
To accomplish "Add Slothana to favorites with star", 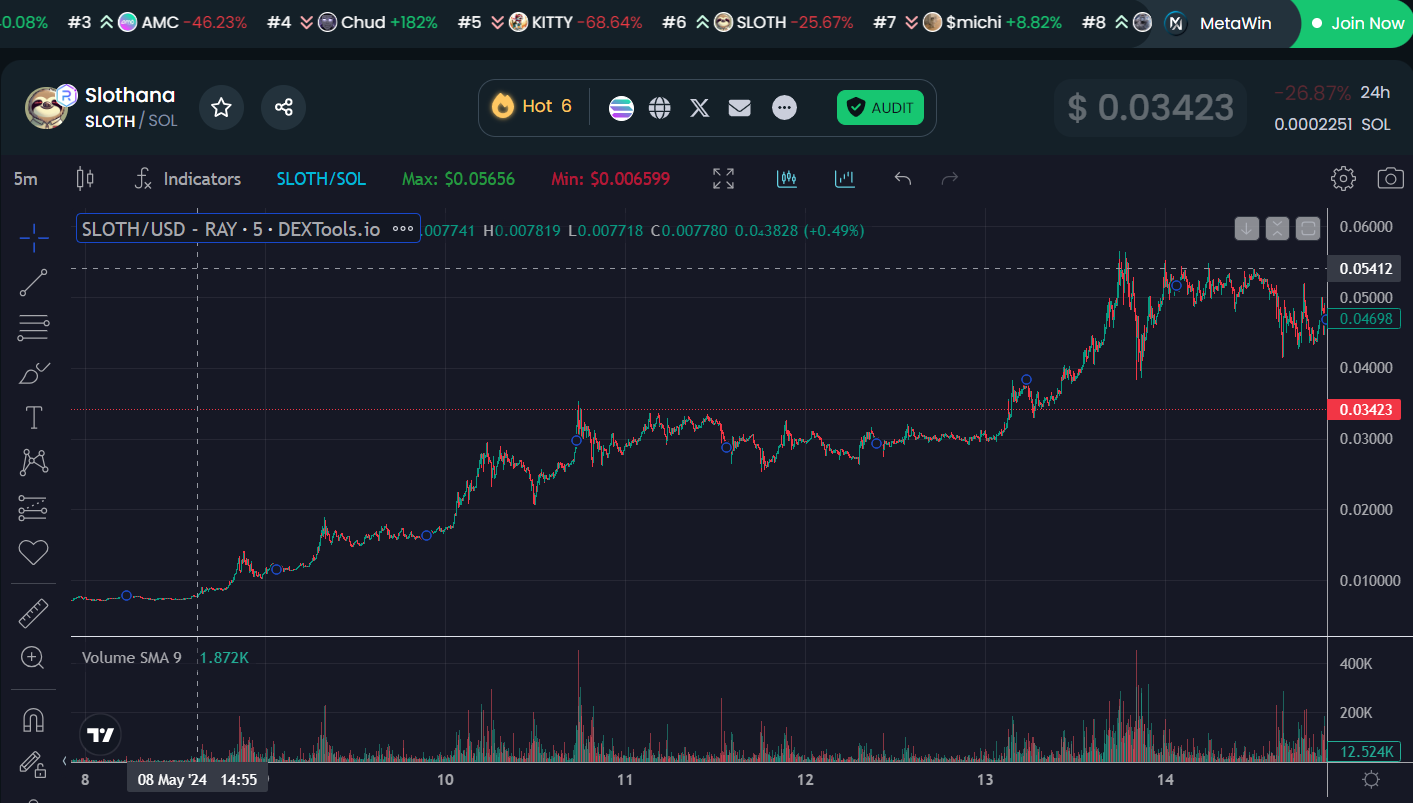I will [221, 107].
